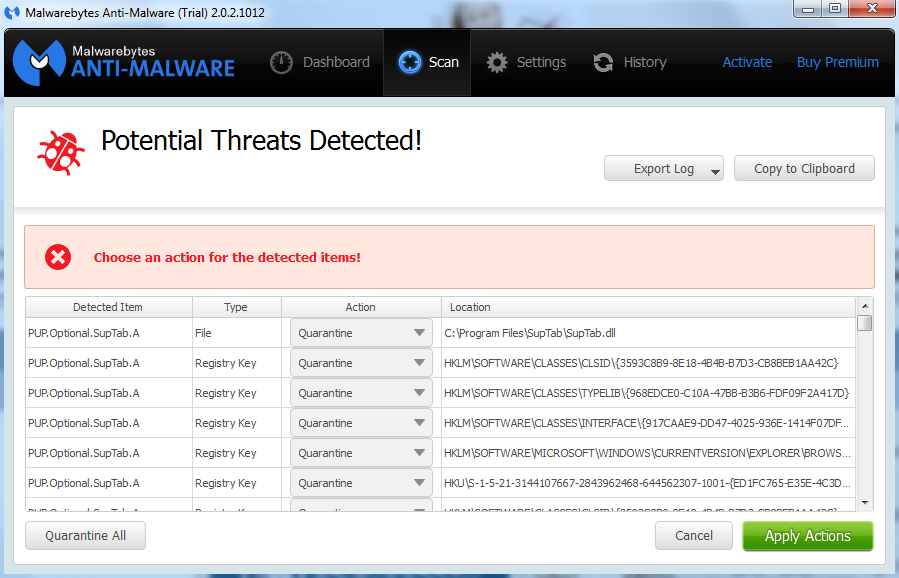Select the TYPELIB {968EDCE0 location text
This screenshot has height=578, width=899.
click(x=646, y=393)
